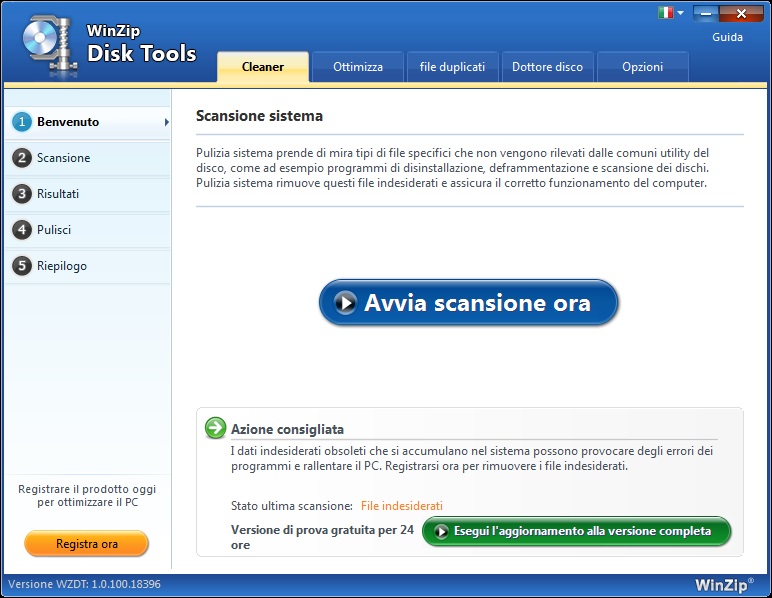Upgrade via Esegui l'aggiornamento alla versione completa
Image resolution: width=772 pixels, height=598 pixels.
[577, 531]
